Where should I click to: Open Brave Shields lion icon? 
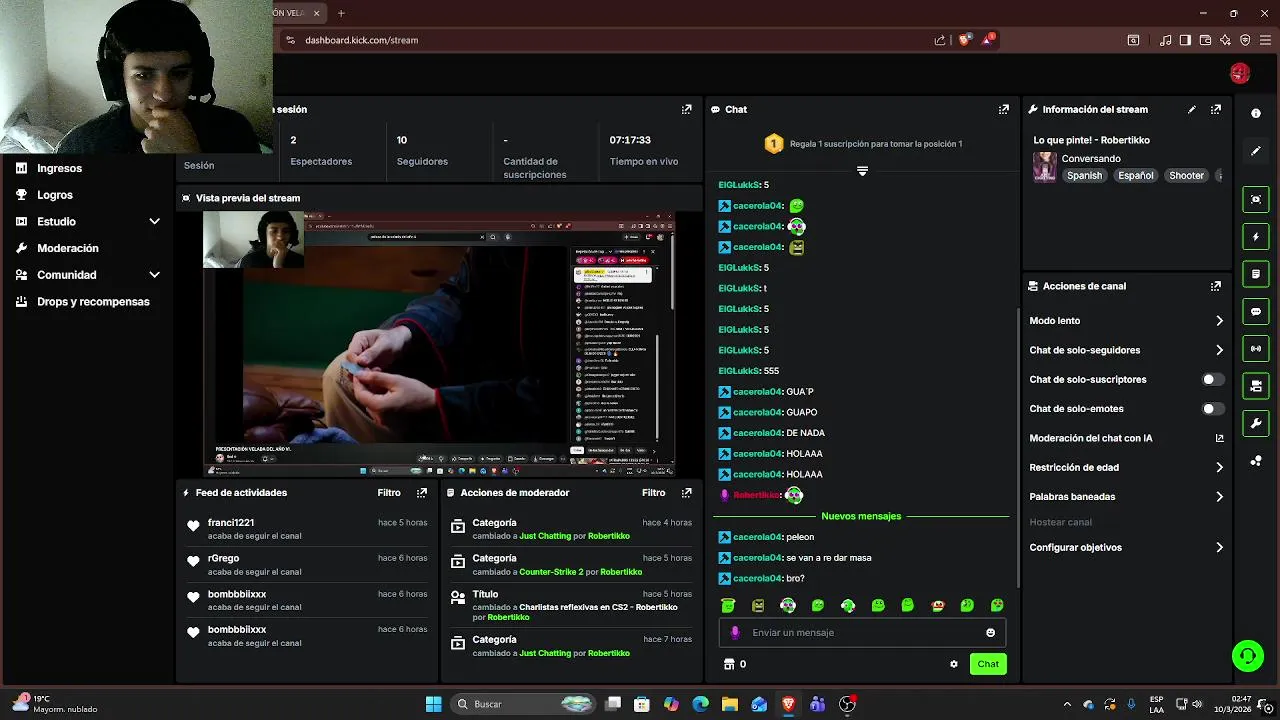click(x=965, y=40)
